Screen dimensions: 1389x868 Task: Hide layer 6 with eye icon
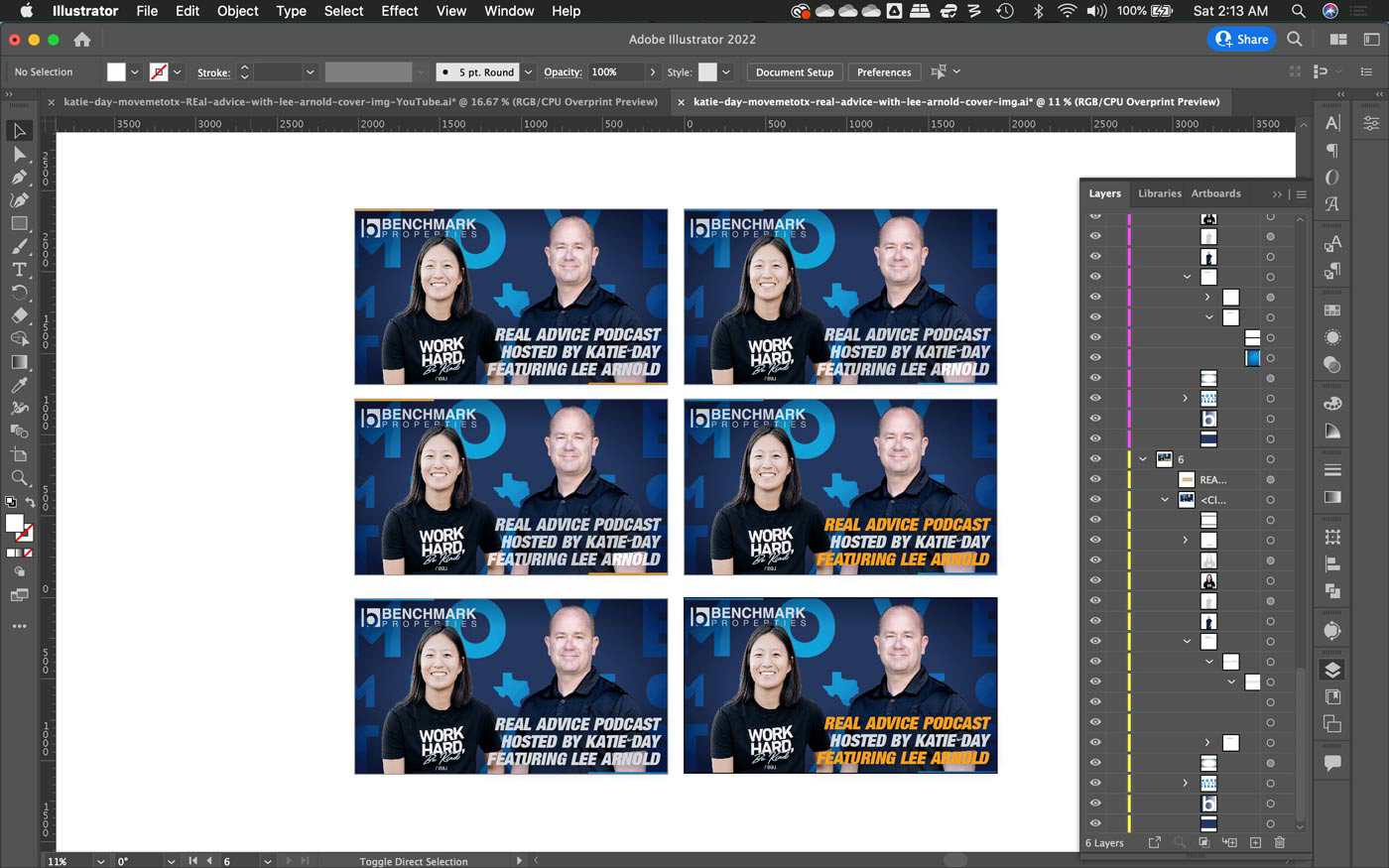[x=1095, y=459]
